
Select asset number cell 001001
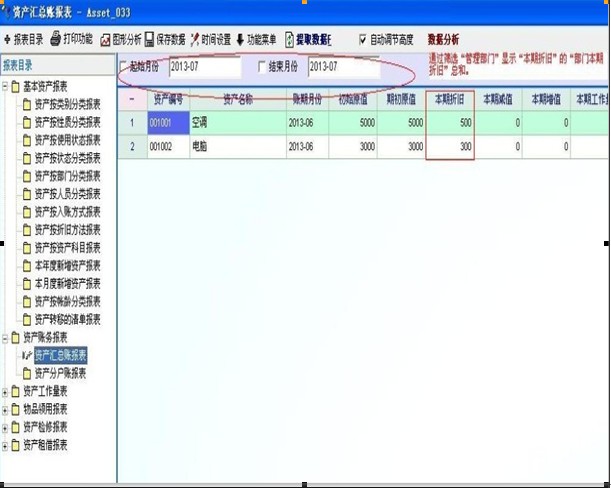coord(163,123)
